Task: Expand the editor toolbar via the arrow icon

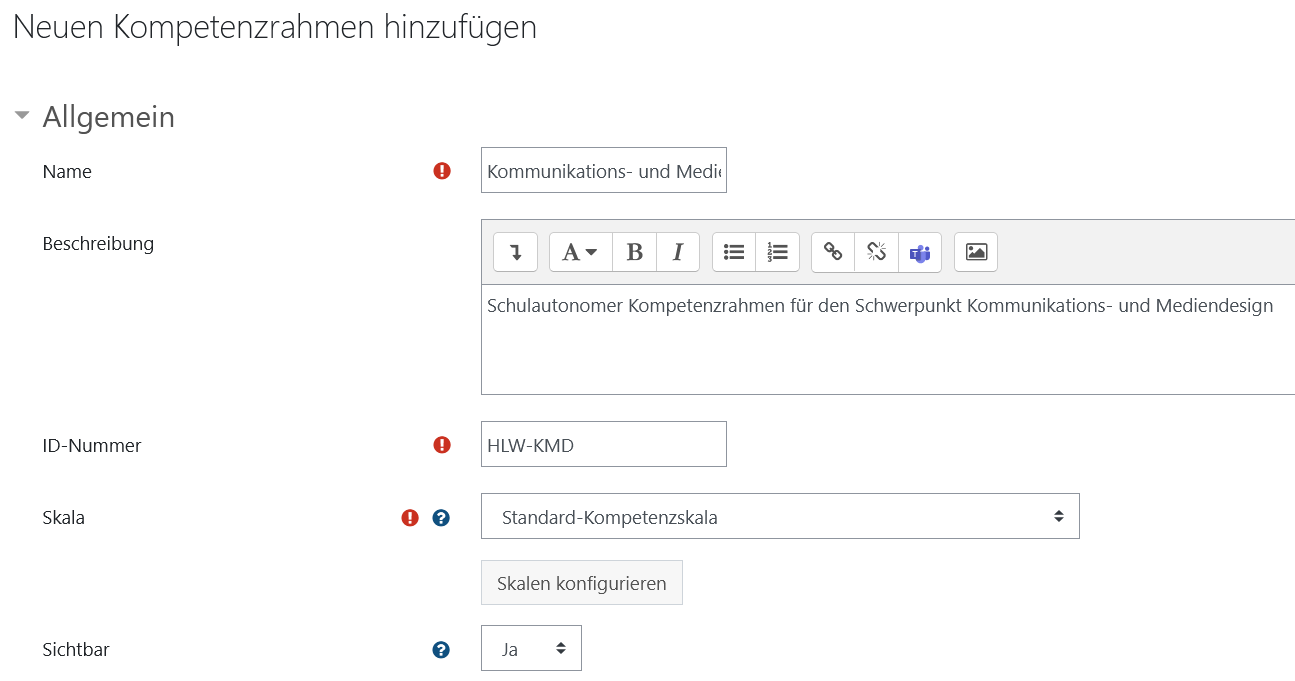Action: 515,252
